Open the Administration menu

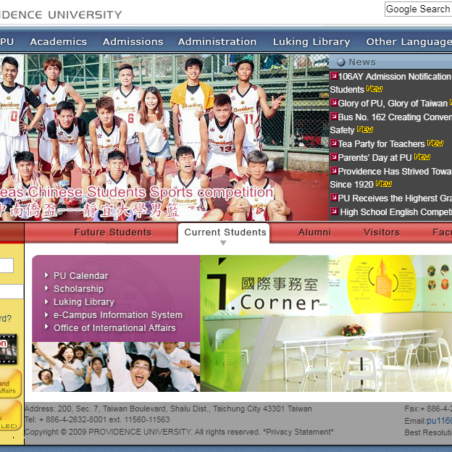click(217, 42)
